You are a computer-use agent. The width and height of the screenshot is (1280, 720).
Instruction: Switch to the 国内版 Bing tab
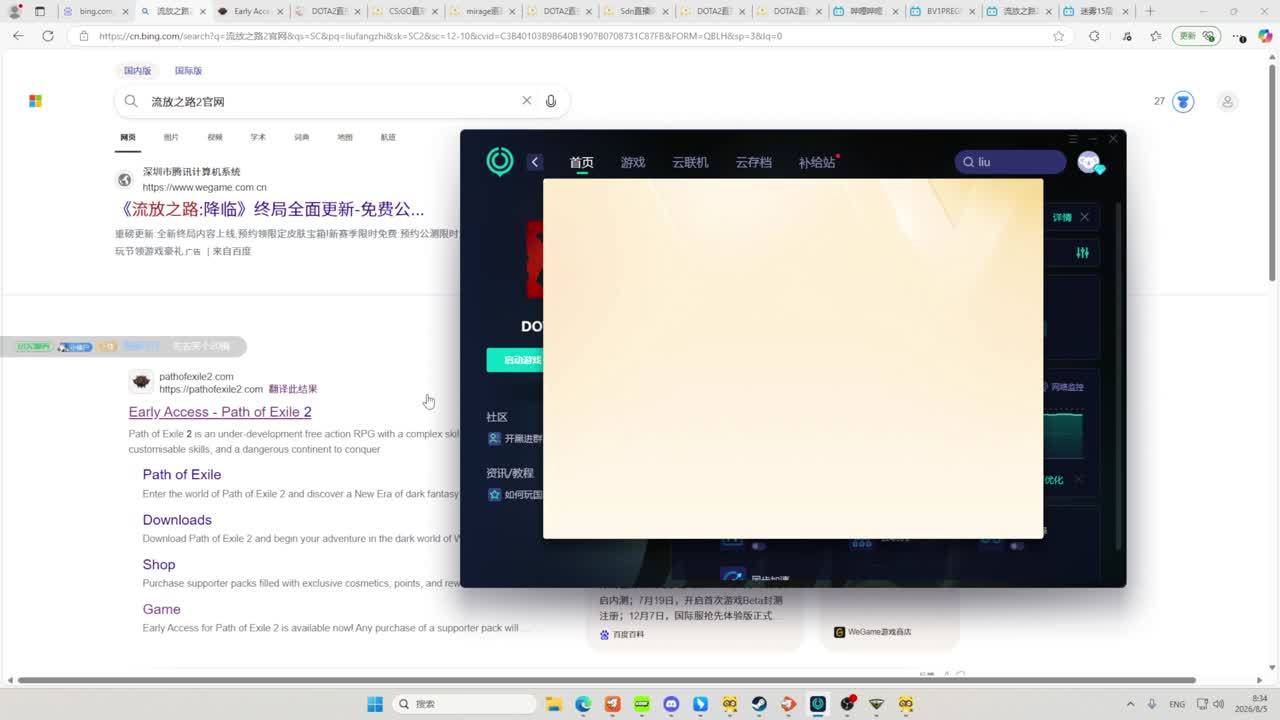[x=138, y=71]
